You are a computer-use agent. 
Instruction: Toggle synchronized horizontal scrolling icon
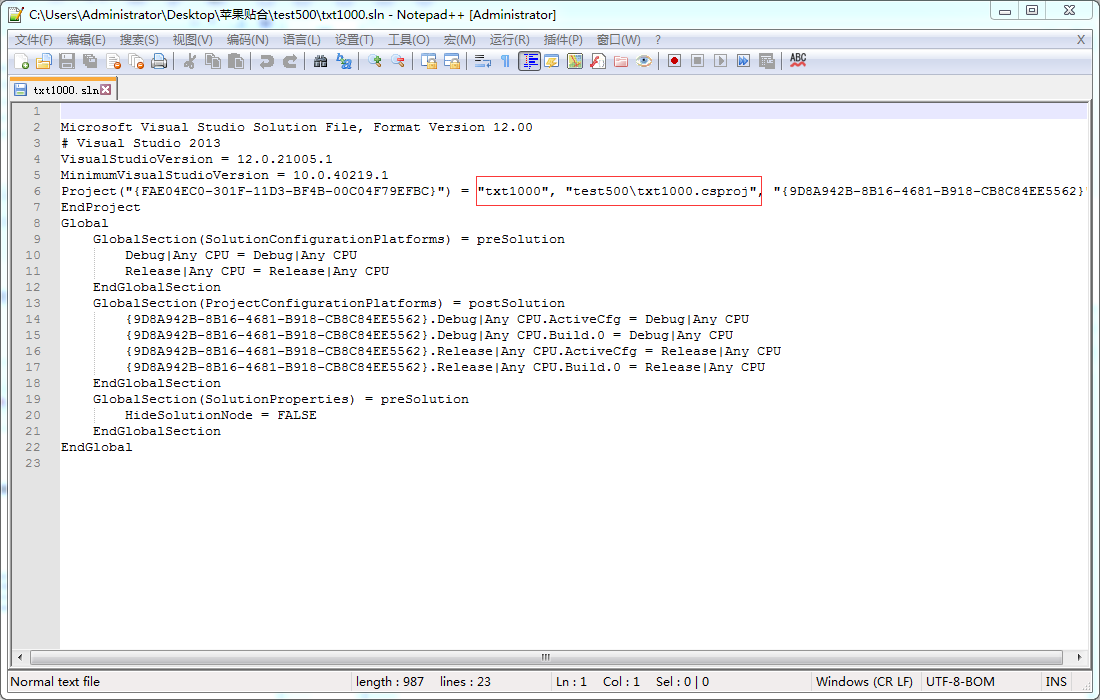[x=451, y=61]
